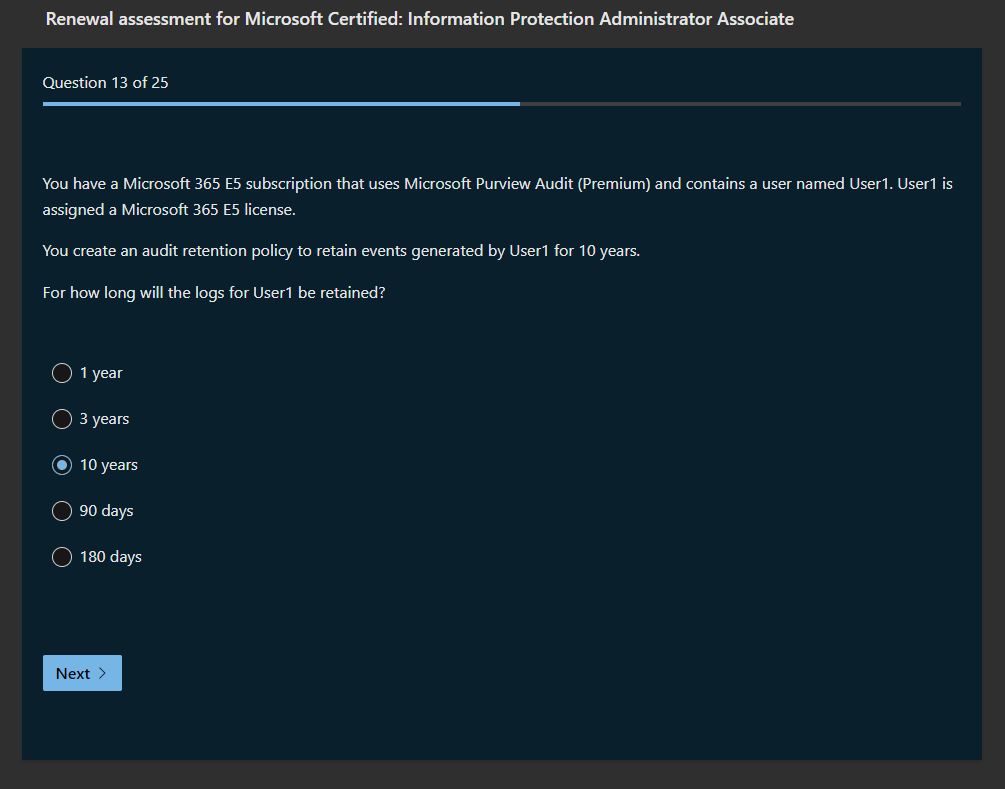Select the '1 year' radio button circle
This screenshot has width=1005, height=789.
(x=62, y=373)
